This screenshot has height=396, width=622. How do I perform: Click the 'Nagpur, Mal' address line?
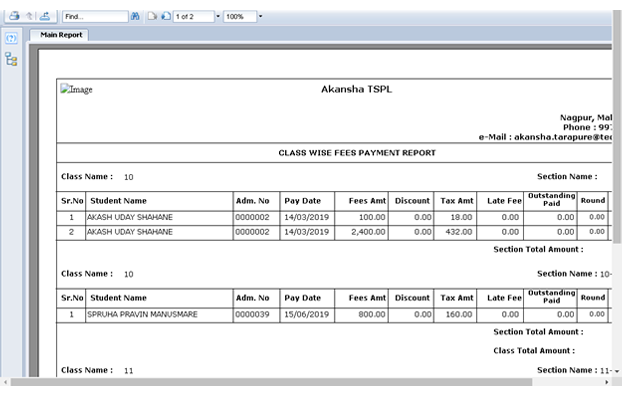[586, 117]
